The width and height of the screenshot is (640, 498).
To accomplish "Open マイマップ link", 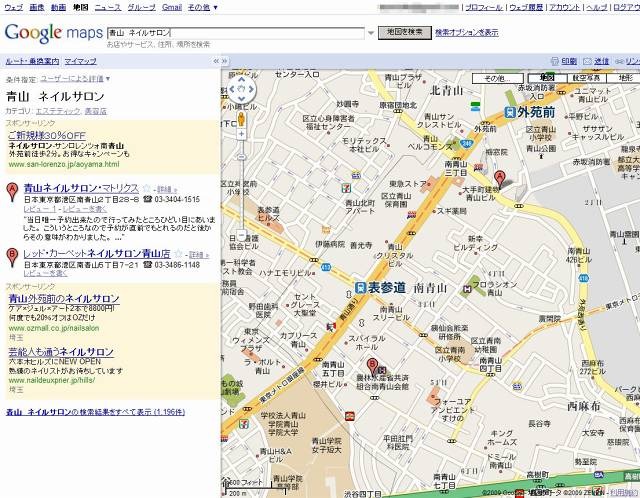I will 80,61.
